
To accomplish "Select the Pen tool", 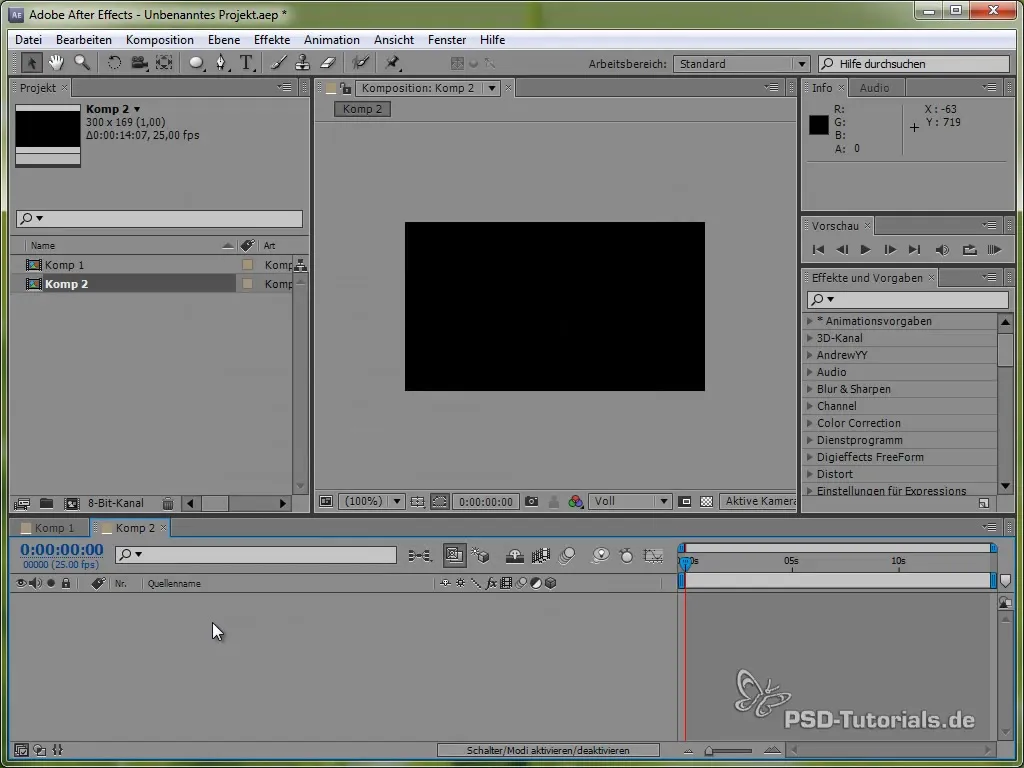I will point(222,63).
